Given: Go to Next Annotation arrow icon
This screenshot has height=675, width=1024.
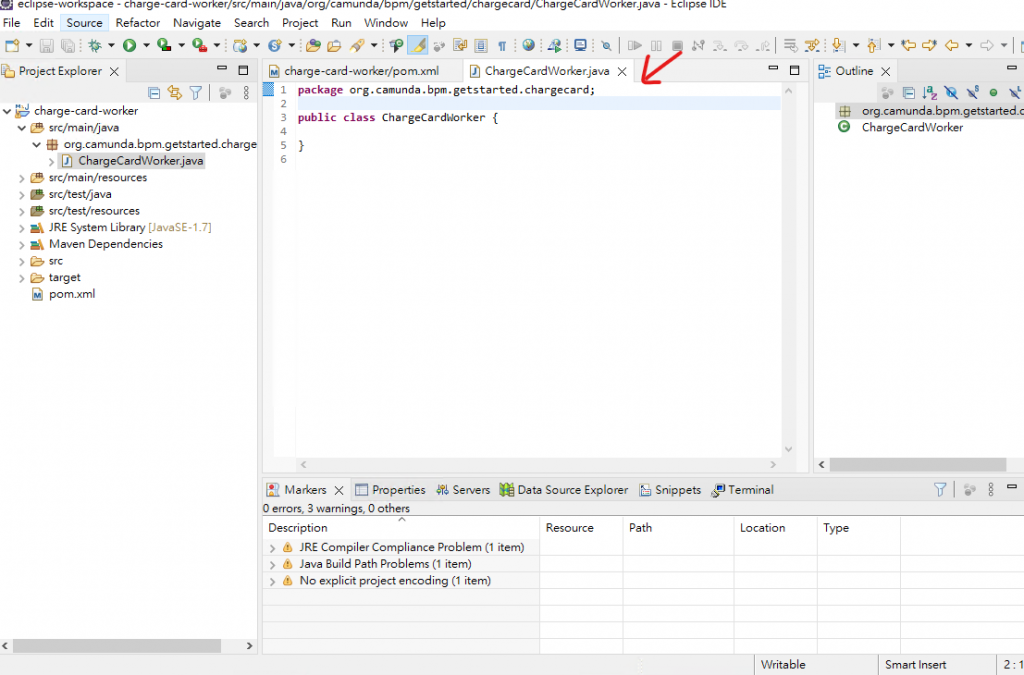Looking at the screenshot, I should (x=839, y=46).
